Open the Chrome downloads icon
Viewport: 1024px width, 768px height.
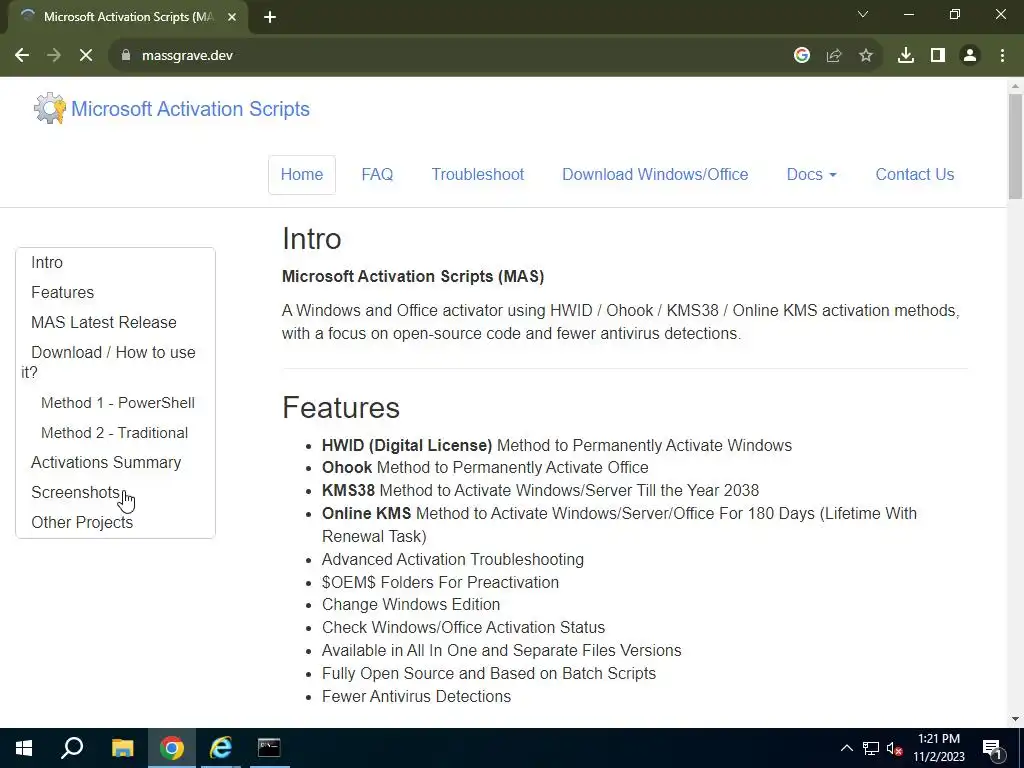coord(906,56)
